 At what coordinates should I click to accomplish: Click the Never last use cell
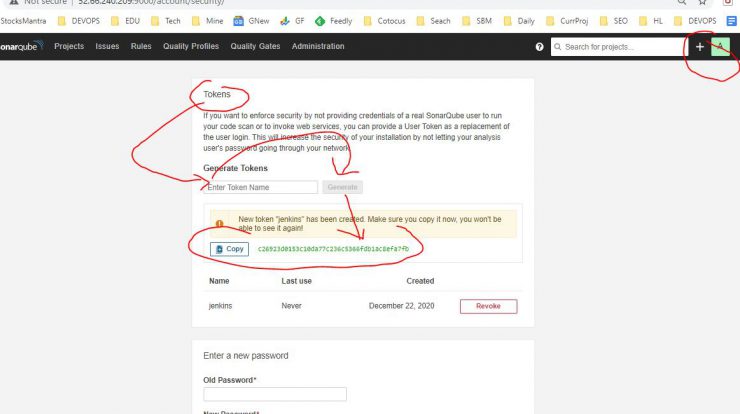point(291,306)
